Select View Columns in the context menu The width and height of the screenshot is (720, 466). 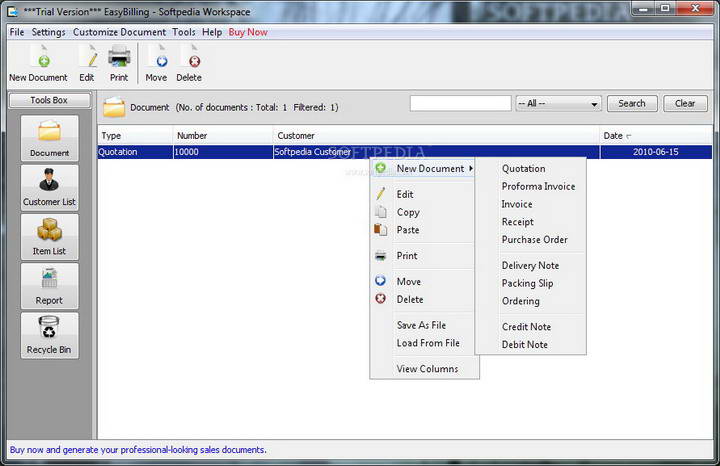427,369
